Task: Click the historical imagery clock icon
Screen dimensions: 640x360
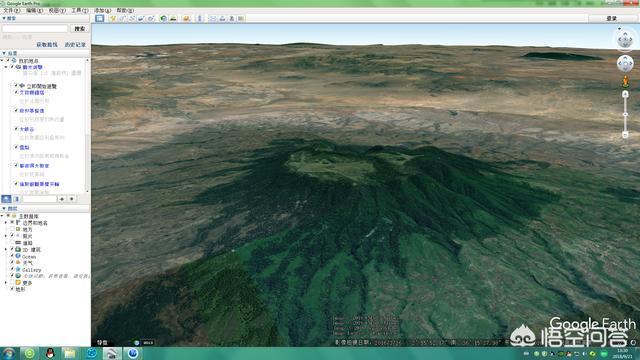Action: [x=163, y=18]
